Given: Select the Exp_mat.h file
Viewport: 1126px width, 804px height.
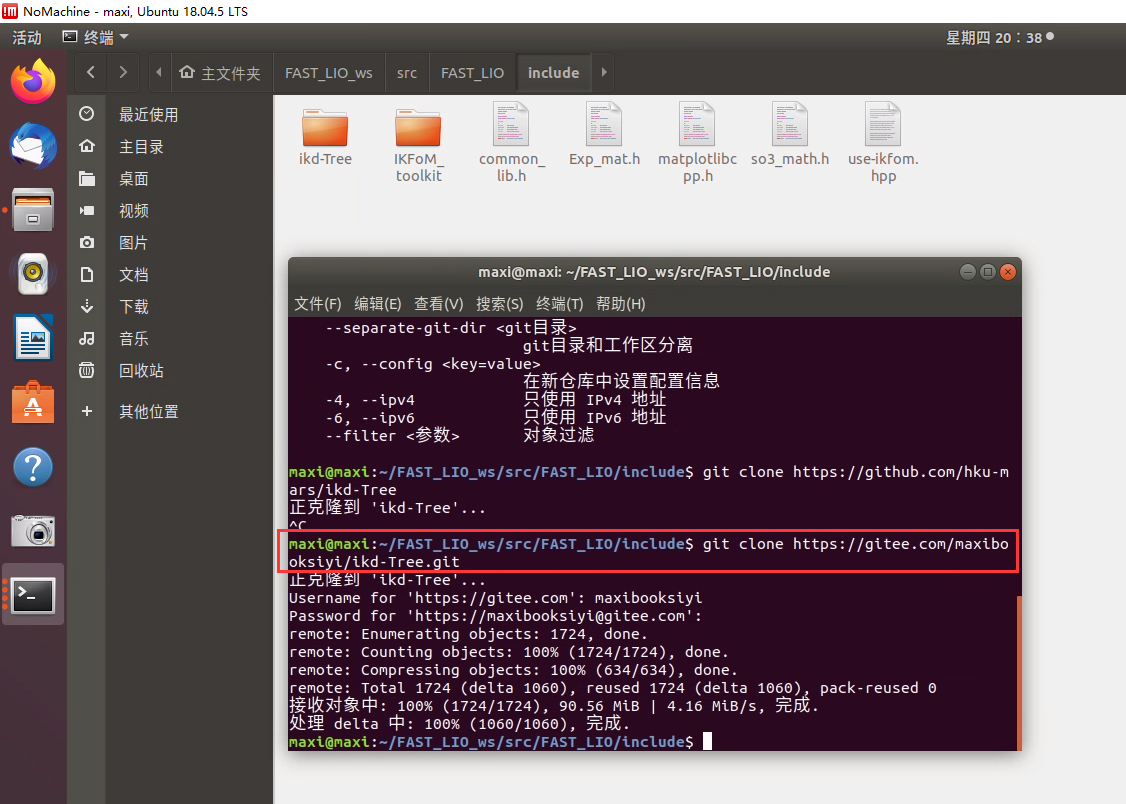Looking at the screenshot, I should point(604,135).
